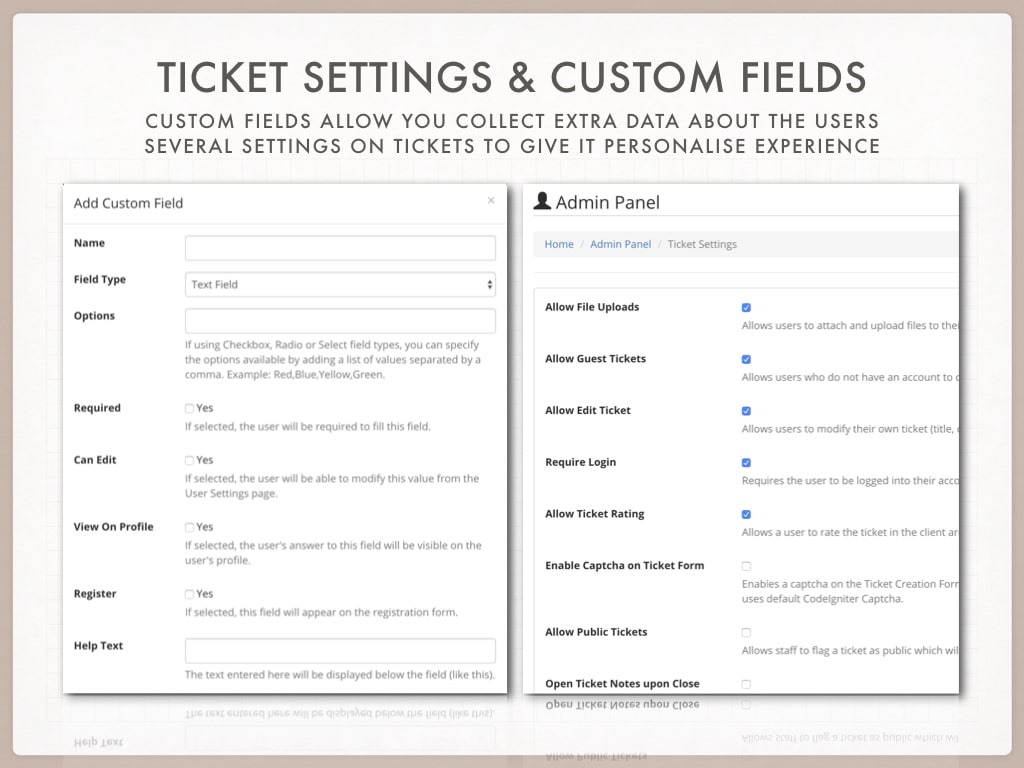
Task: Click the Name input field
Action: [340, 248]
